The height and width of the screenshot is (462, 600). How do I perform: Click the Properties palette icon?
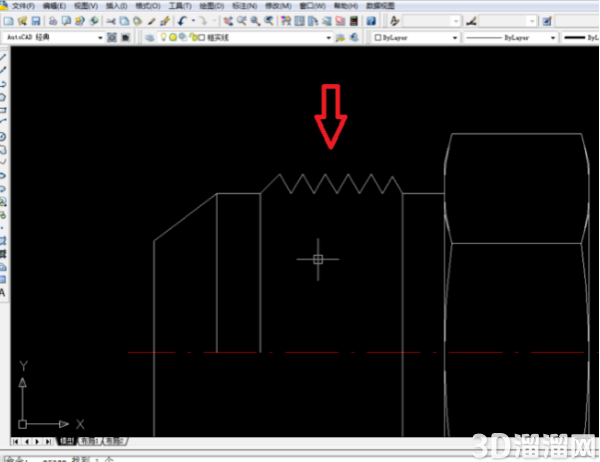point(286,21)
